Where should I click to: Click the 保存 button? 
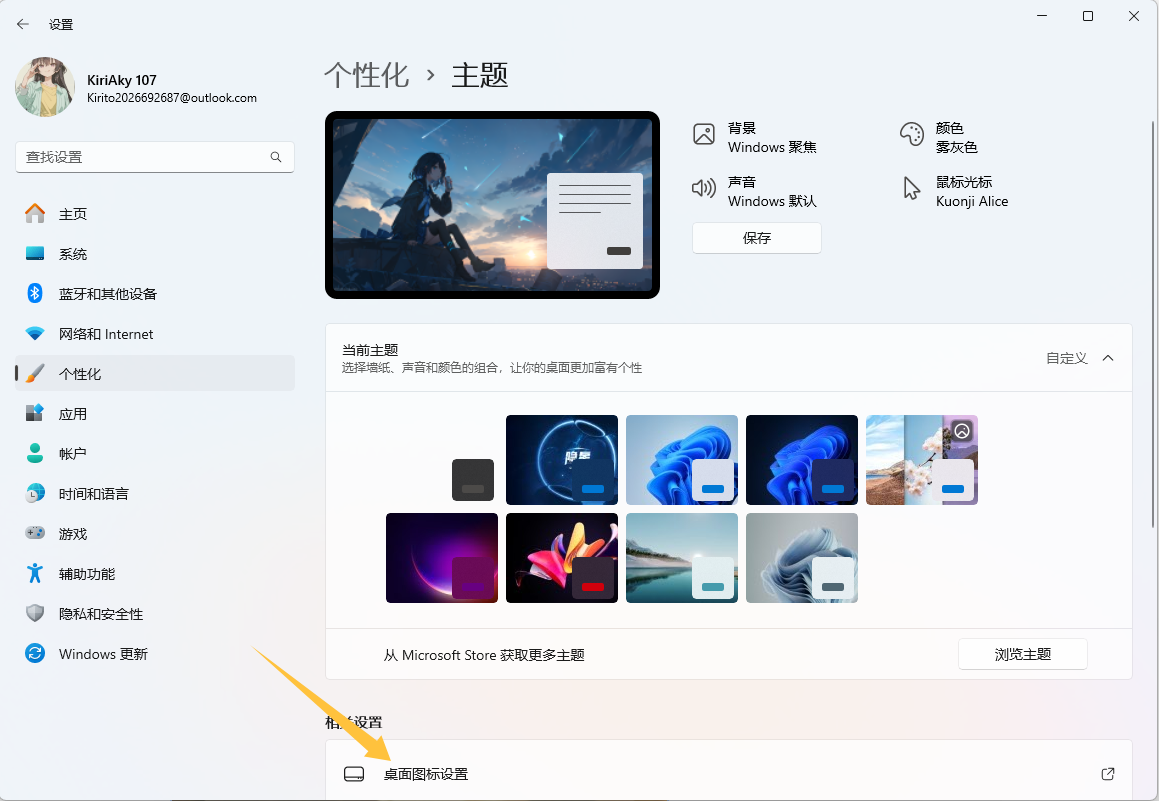pos(756,238)
